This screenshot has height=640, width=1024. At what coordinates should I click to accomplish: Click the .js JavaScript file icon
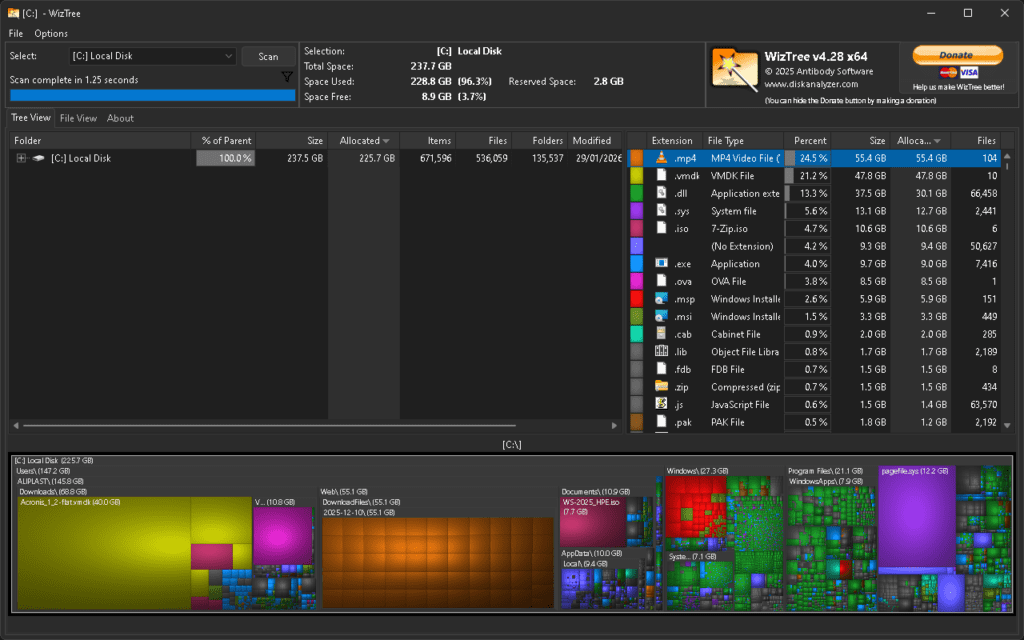[x=661, y=404]
